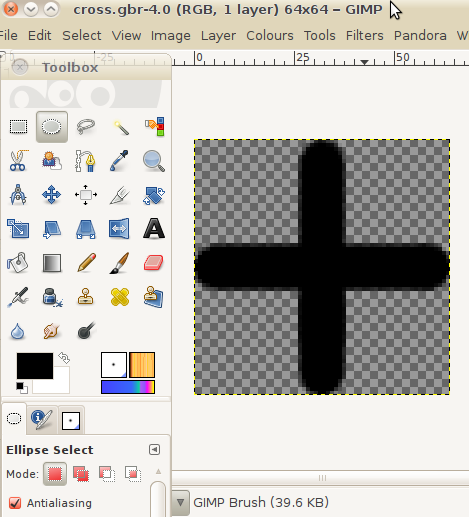Select the Clone stamp tool
The height and width of the screenshot is (517, 469).
(x=86, y=297)
